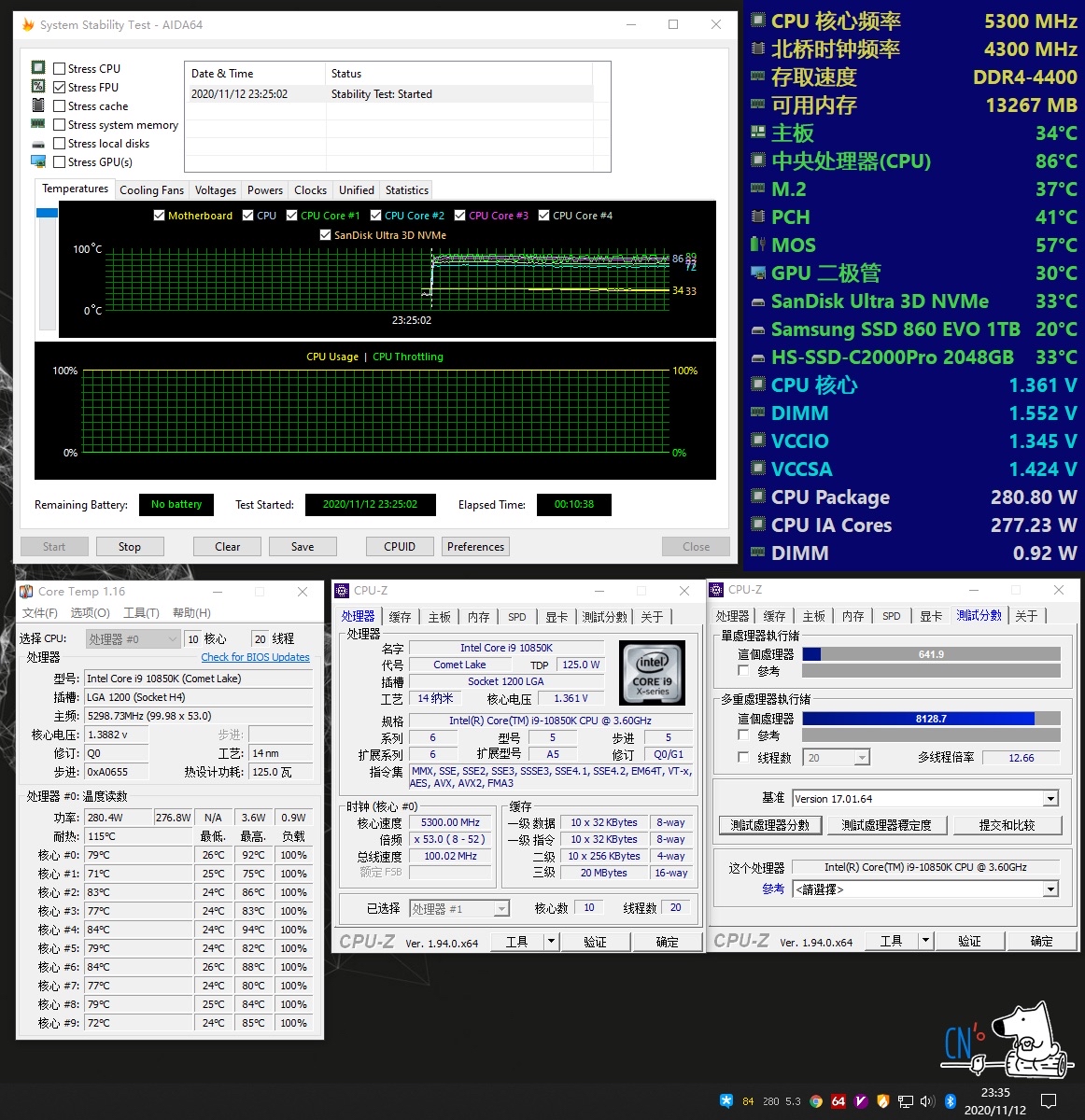This screenshot has width=1085, height=1120.
Task: Click the Check for BIOS Updates link
Action: pyautogui.click(x=255, y=657)
